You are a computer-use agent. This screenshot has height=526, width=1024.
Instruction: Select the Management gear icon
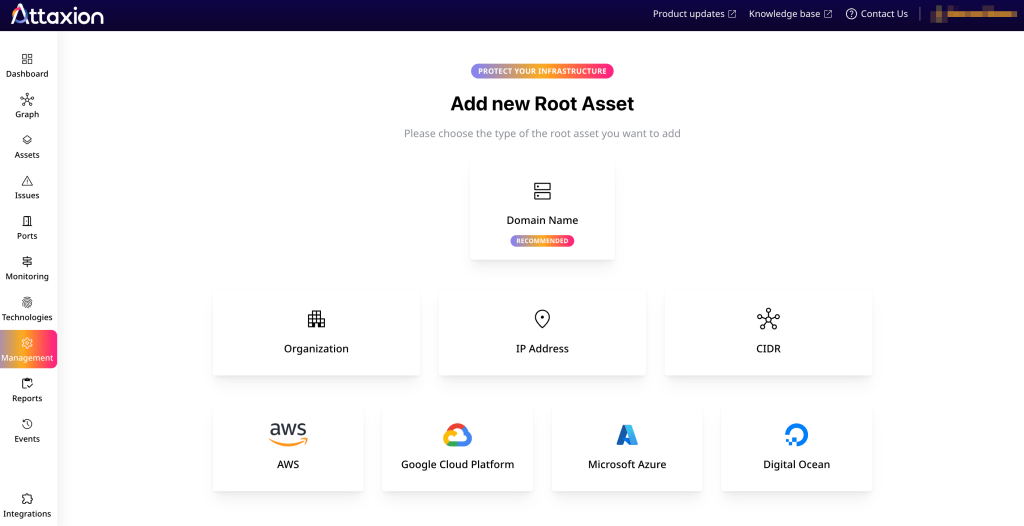(x=27, y=343)
